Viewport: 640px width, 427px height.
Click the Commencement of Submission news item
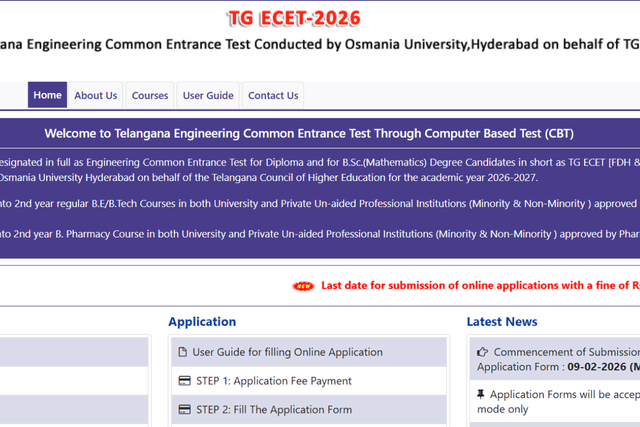point(555,359)
